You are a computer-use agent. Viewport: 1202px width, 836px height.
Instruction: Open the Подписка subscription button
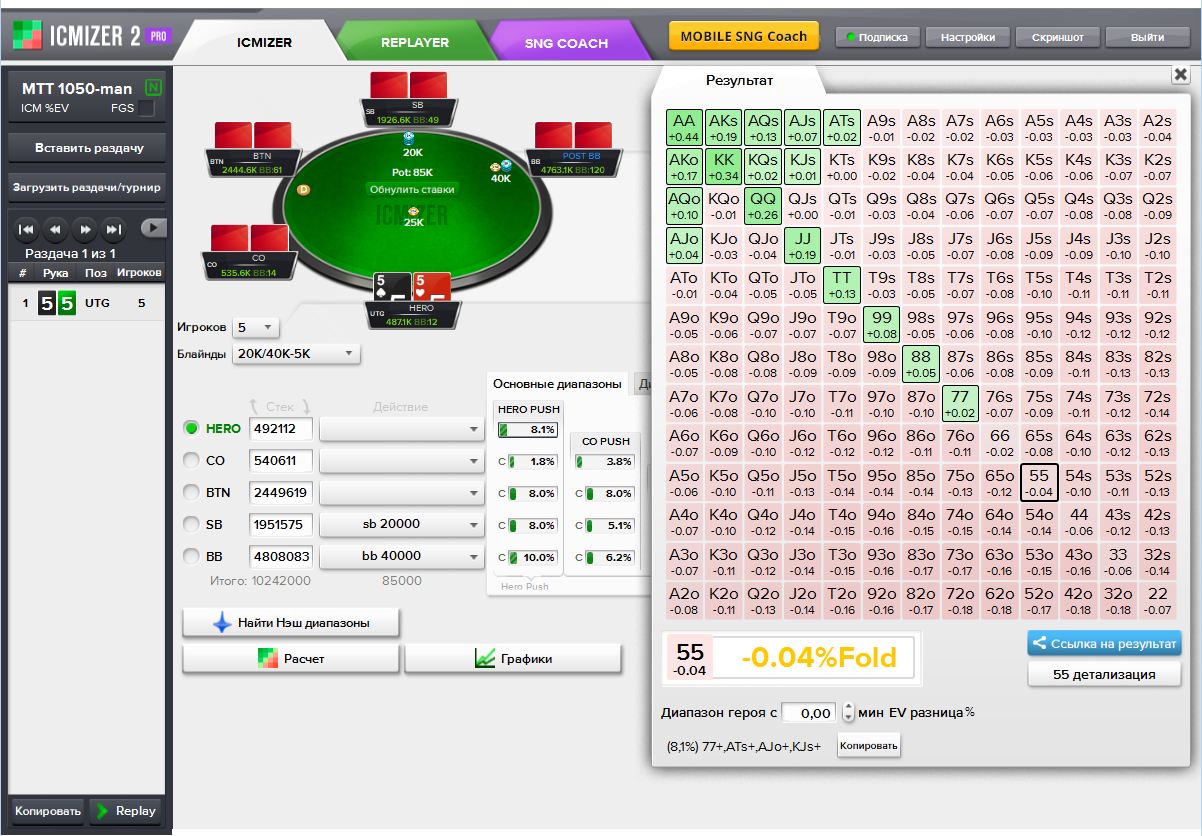(876, 37)
